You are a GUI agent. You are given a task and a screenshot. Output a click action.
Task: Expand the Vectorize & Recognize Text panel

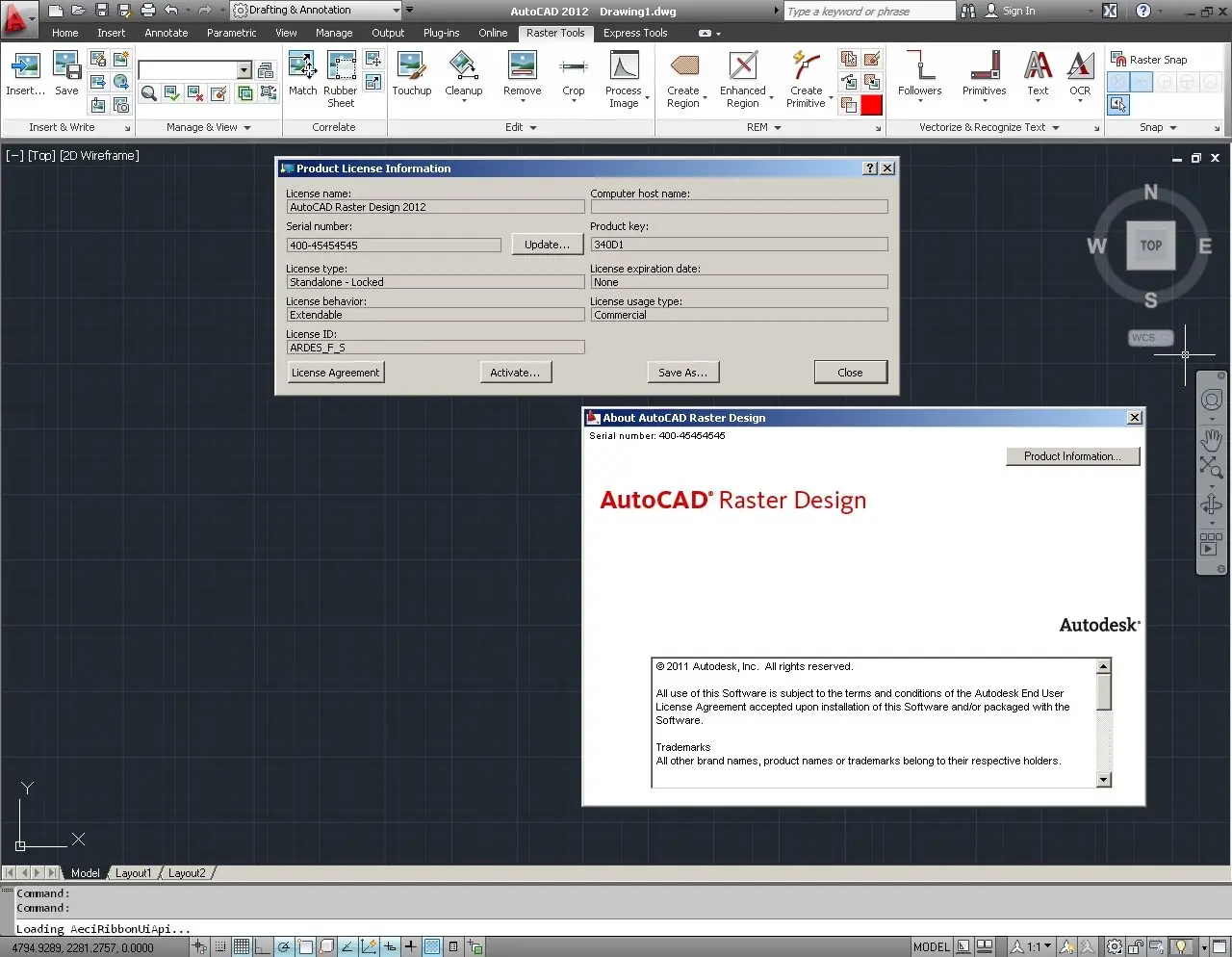click(x=989, y=127)
